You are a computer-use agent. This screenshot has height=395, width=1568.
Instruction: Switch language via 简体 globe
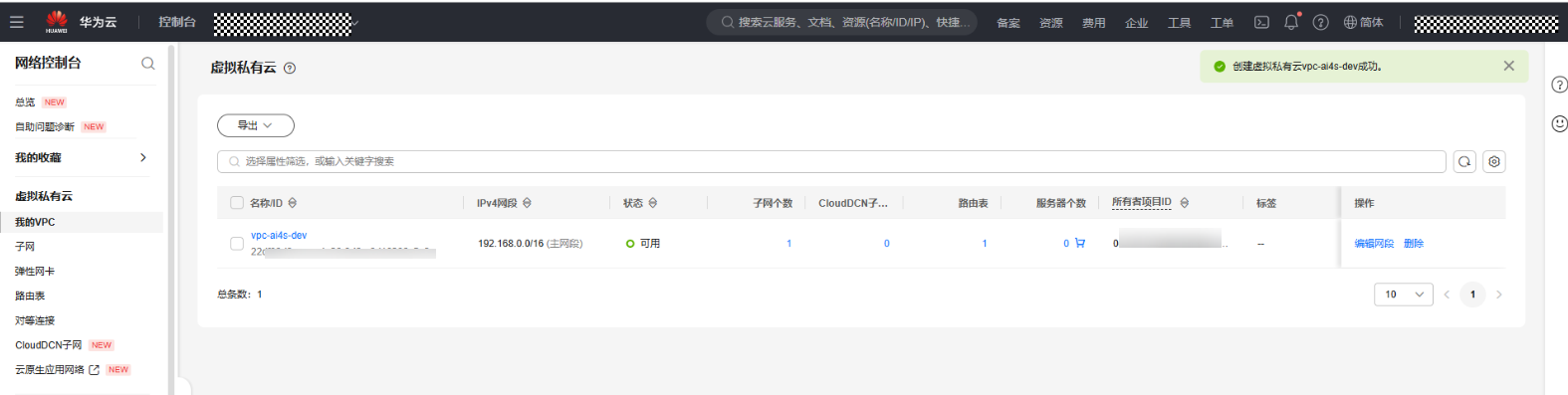coord(1363,22)
